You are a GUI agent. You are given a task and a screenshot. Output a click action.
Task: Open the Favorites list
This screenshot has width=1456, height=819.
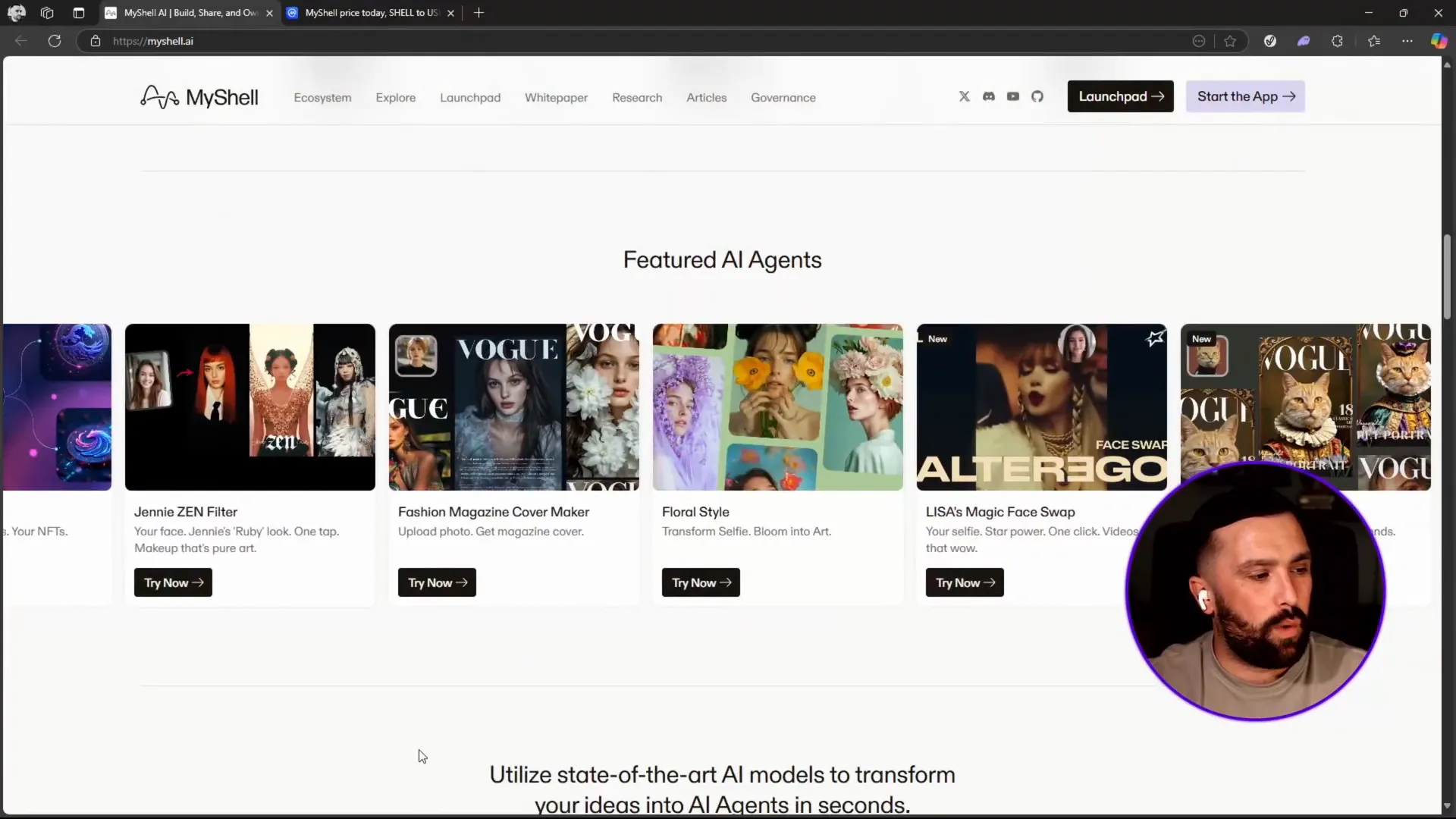pyautogui.click(x=1373, y=41)
